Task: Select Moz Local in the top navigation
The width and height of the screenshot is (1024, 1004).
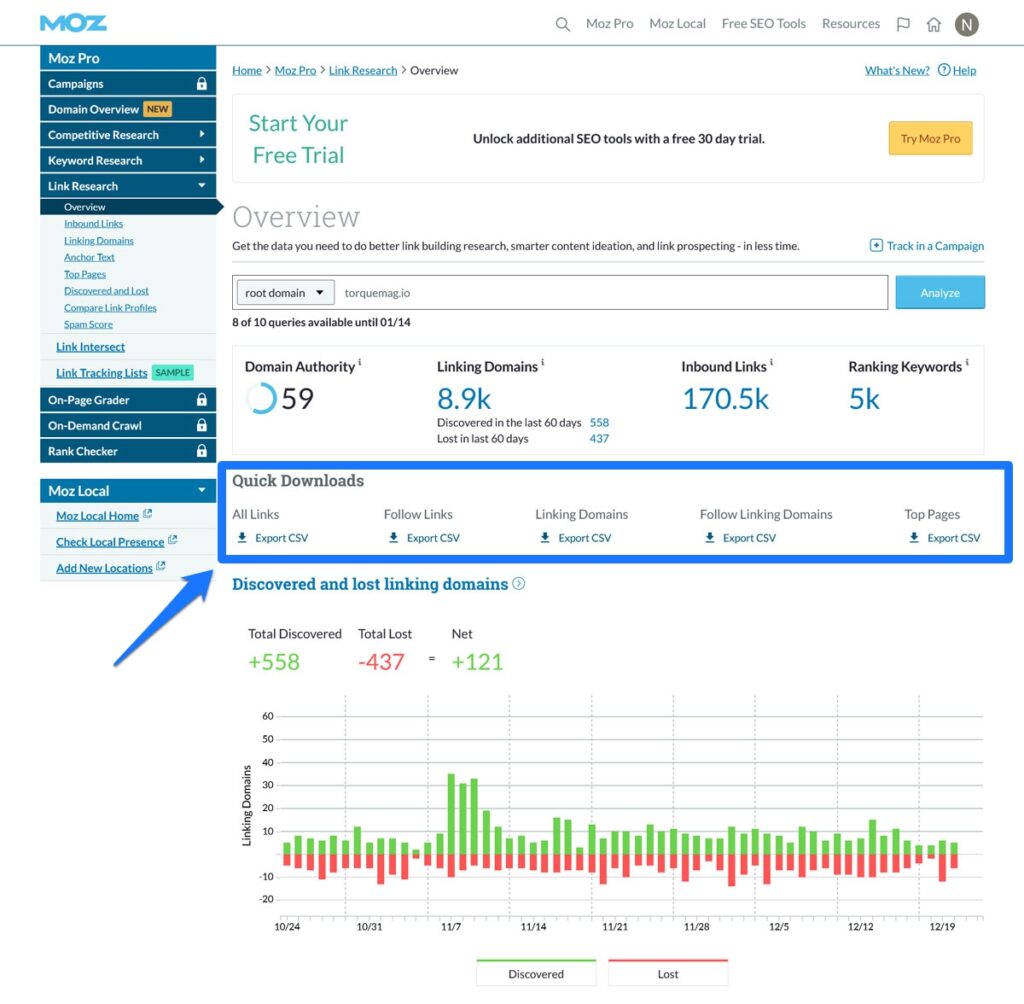Action: (677, 23)
